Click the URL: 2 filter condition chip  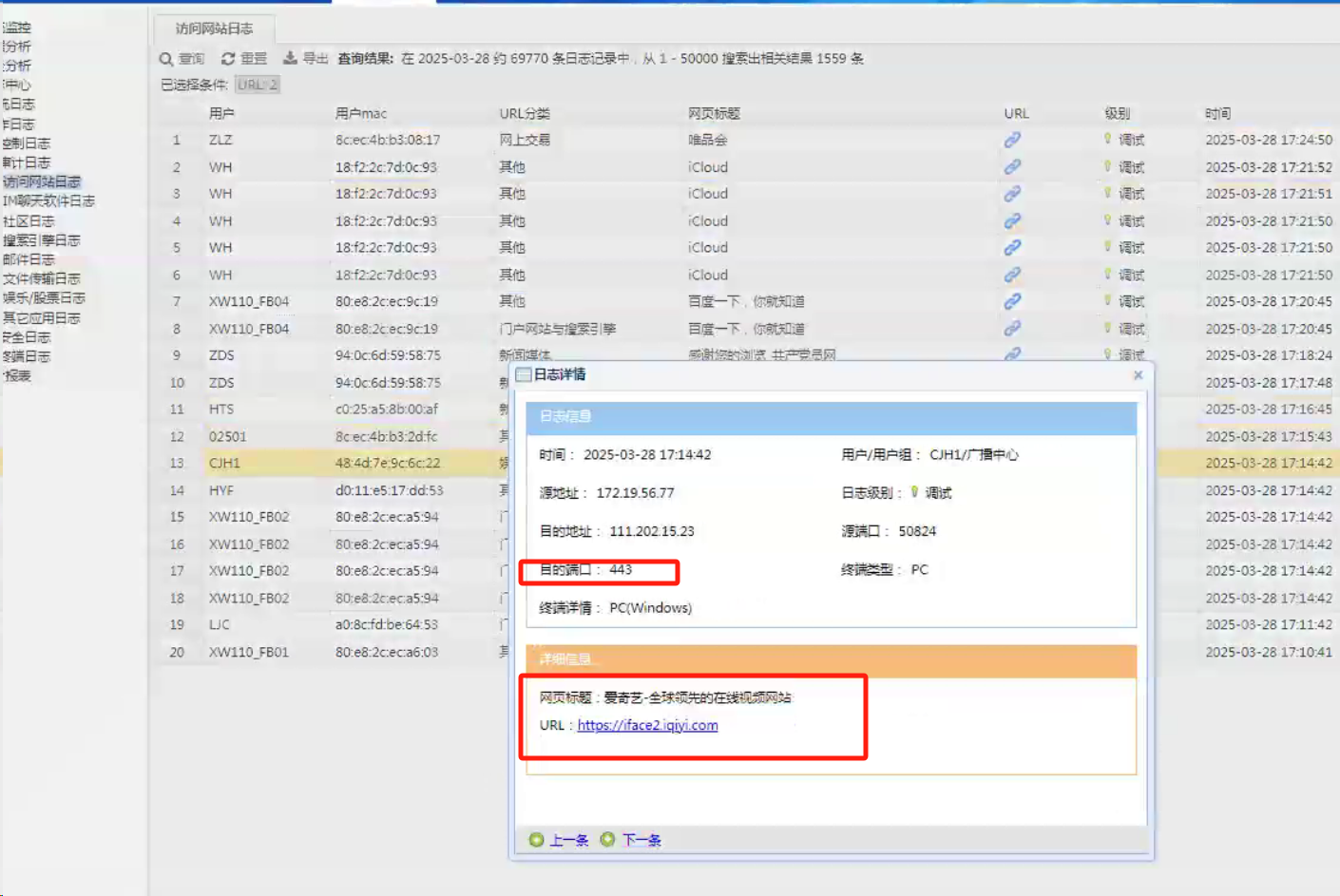(x=258, y=85)
